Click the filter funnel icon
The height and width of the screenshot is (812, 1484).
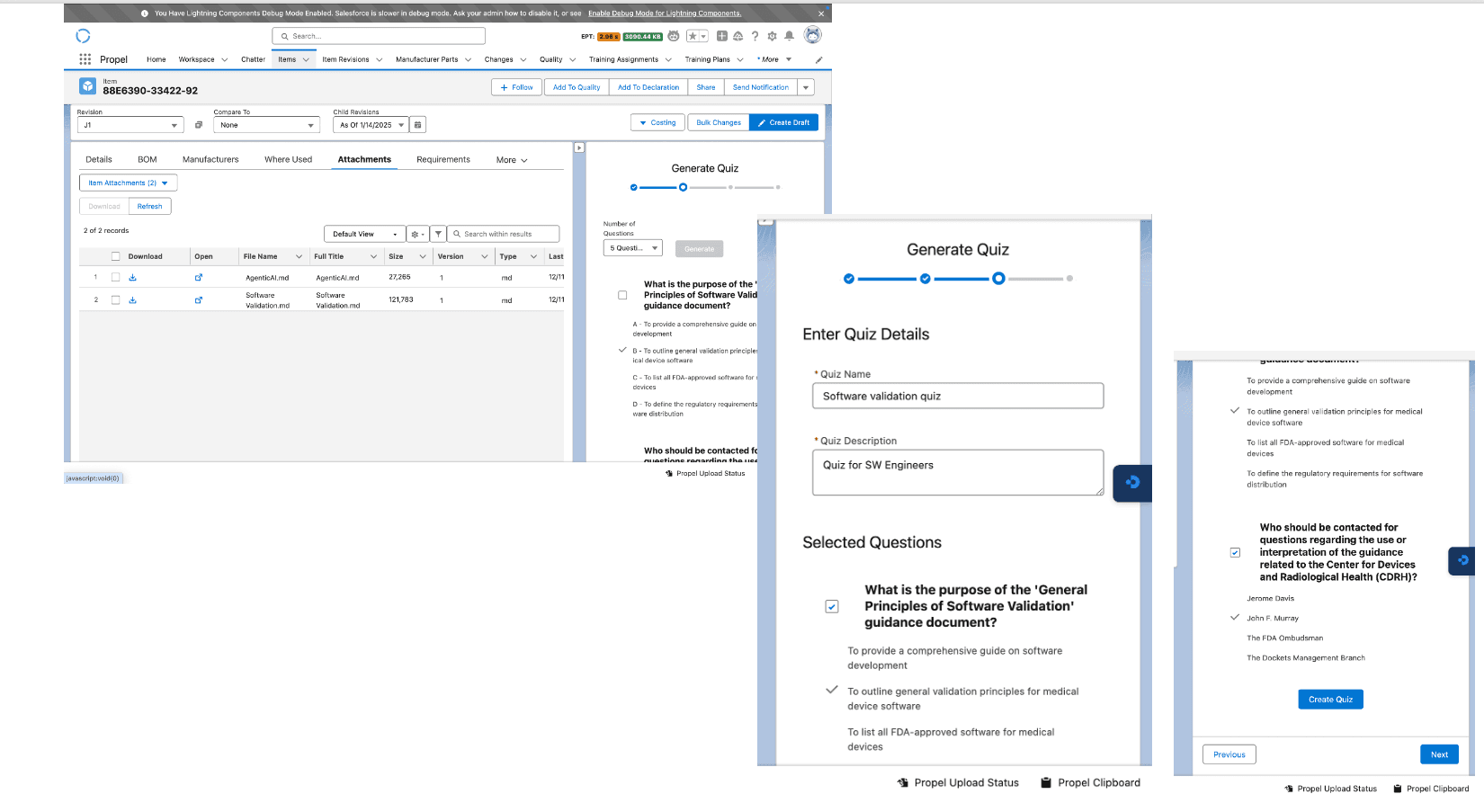[438, 234]
